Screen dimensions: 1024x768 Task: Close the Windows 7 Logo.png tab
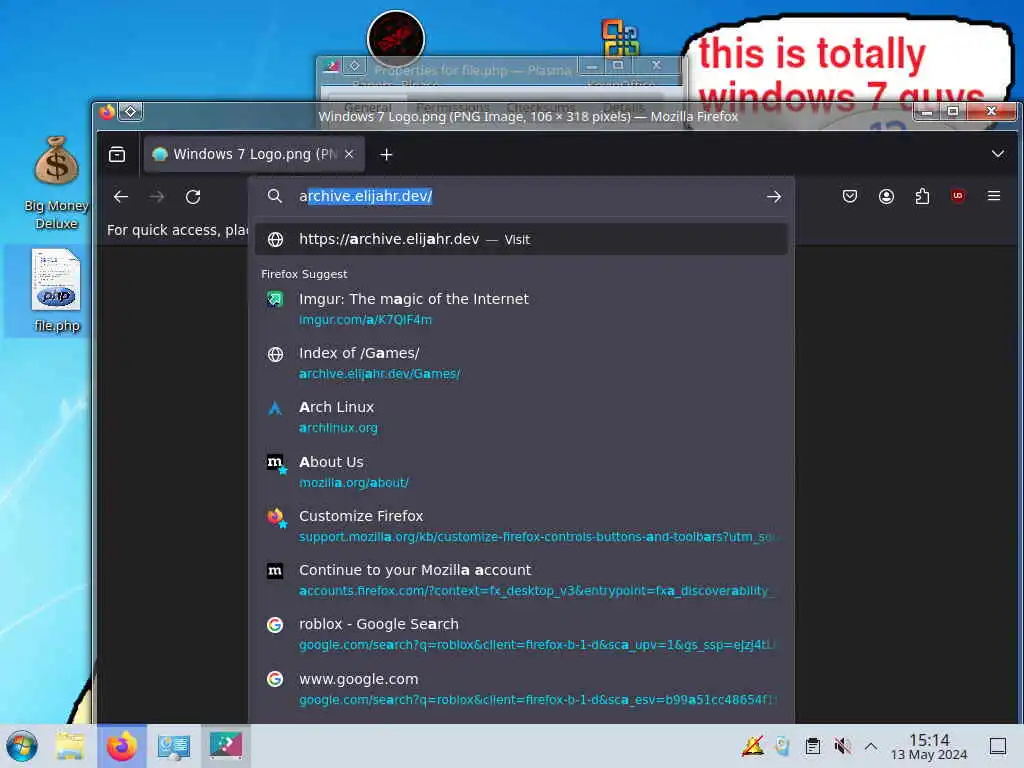349,154
